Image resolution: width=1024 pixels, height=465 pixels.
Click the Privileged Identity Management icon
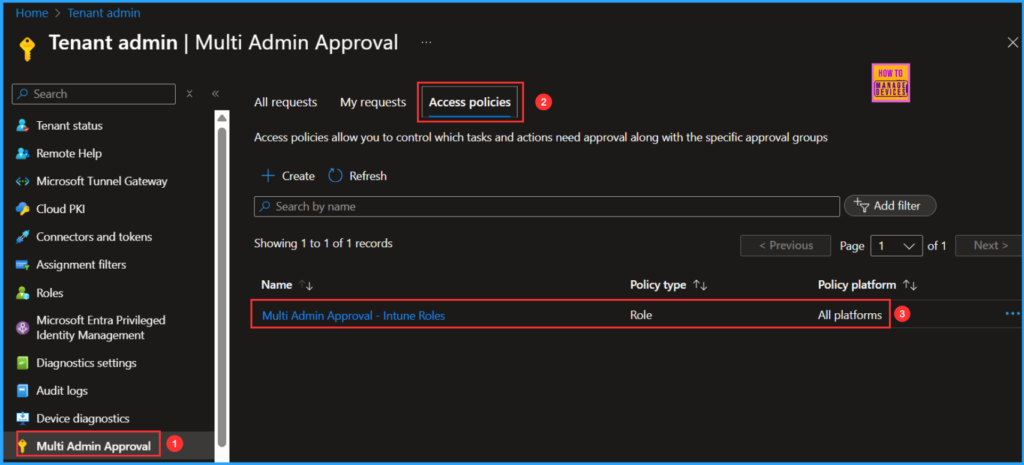point(23,328)
